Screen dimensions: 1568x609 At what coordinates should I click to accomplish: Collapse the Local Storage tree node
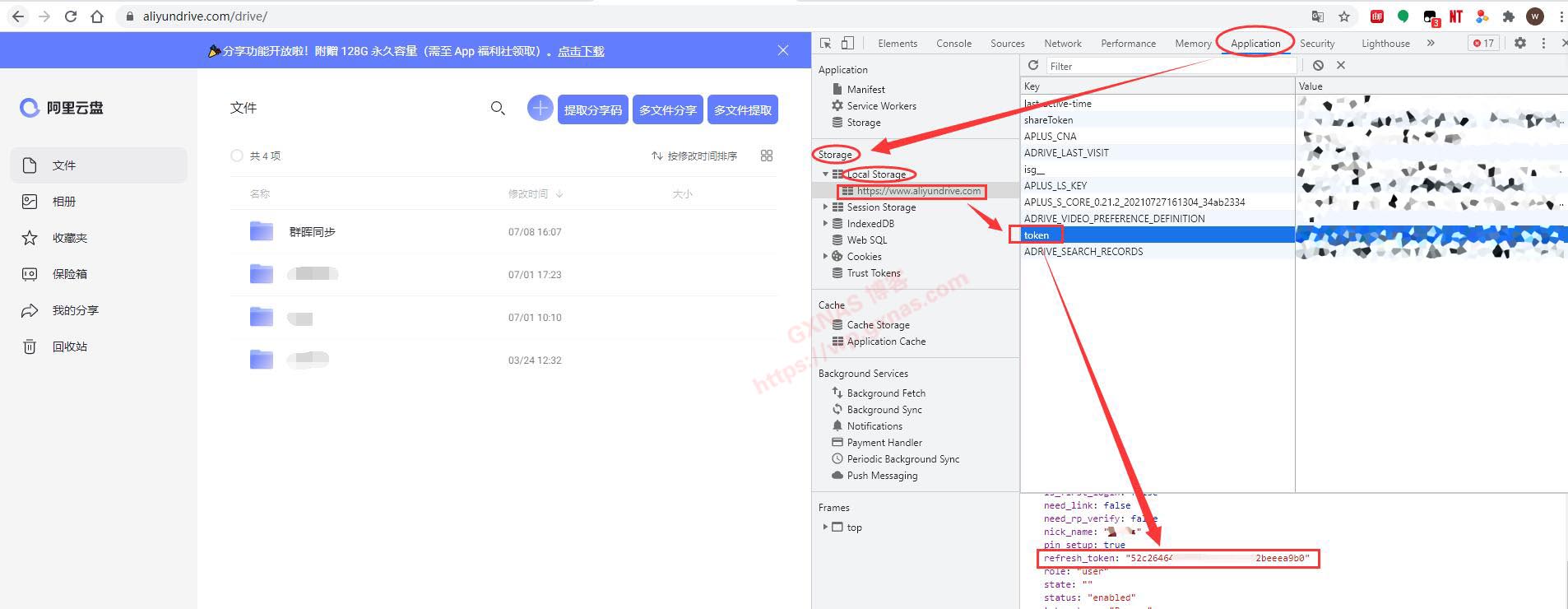coord(825,174)
